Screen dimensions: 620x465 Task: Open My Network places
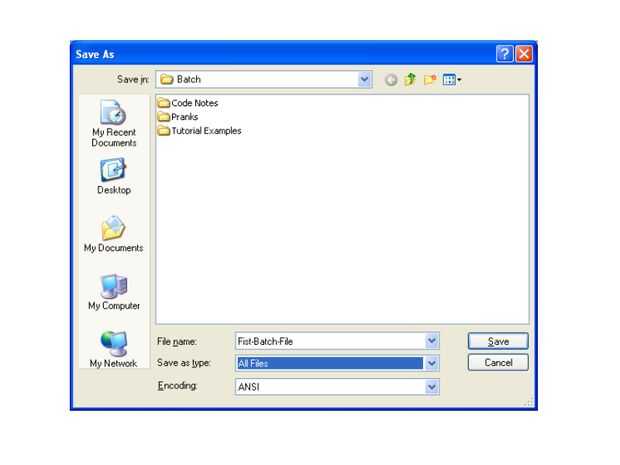tap(113, 349)
